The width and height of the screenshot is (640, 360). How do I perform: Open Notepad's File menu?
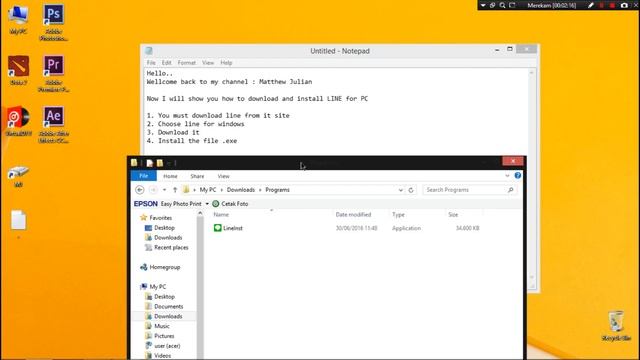coord(151,63)
